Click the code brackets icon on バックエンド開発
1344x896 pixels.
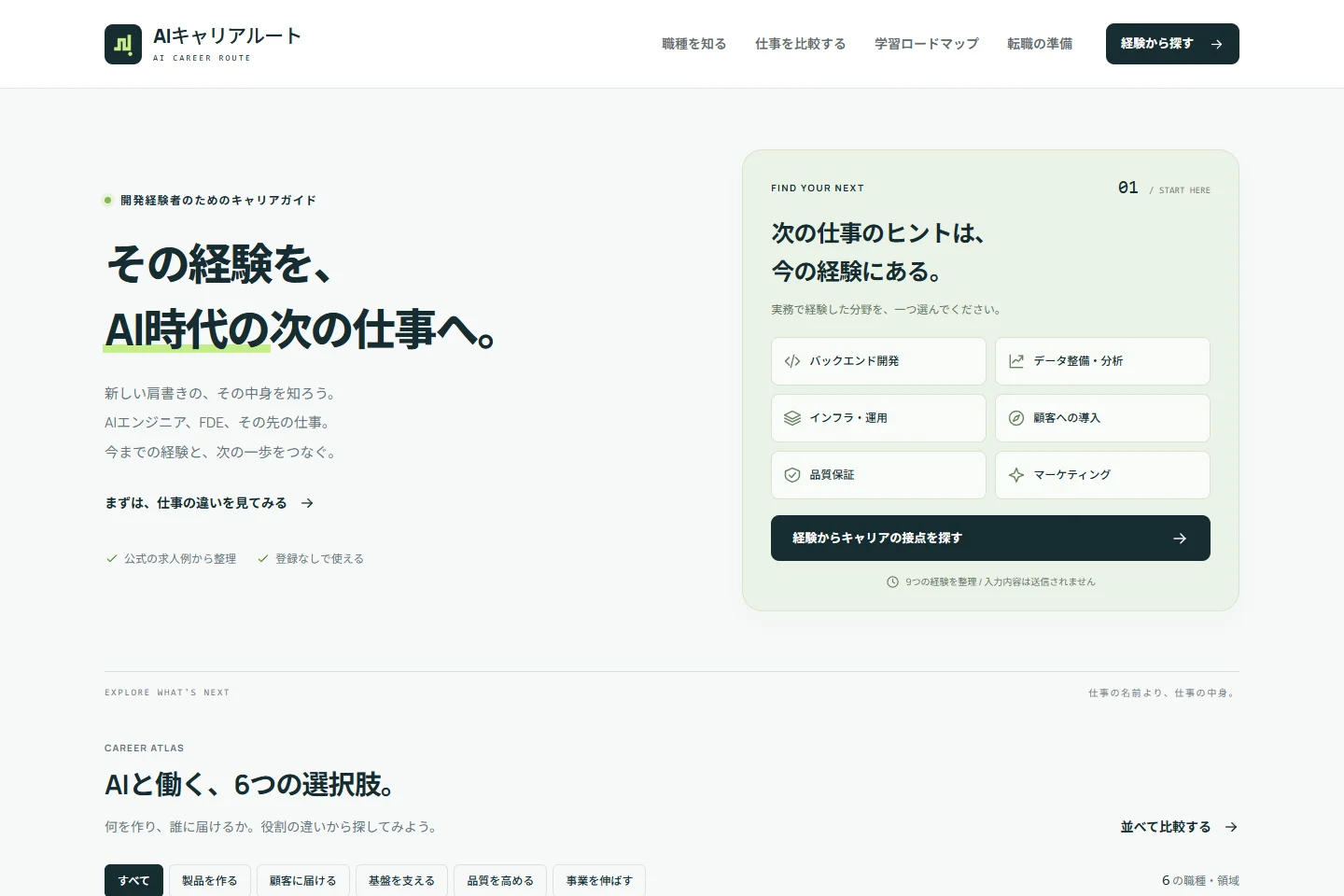pyautogui.click(x=792, y=361)
